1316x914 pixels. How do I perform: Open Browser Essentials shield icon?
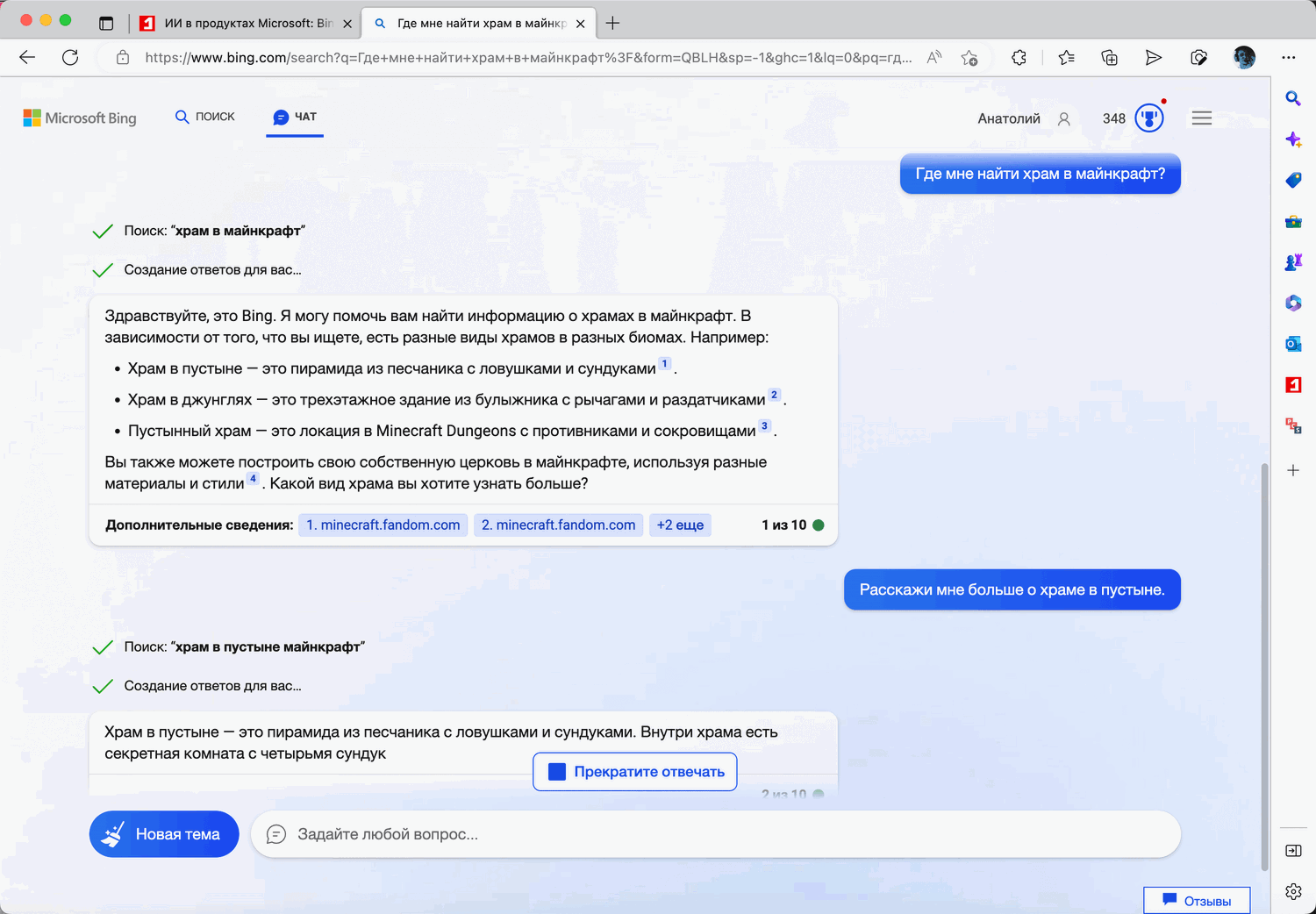click(x=1199, y=58)
